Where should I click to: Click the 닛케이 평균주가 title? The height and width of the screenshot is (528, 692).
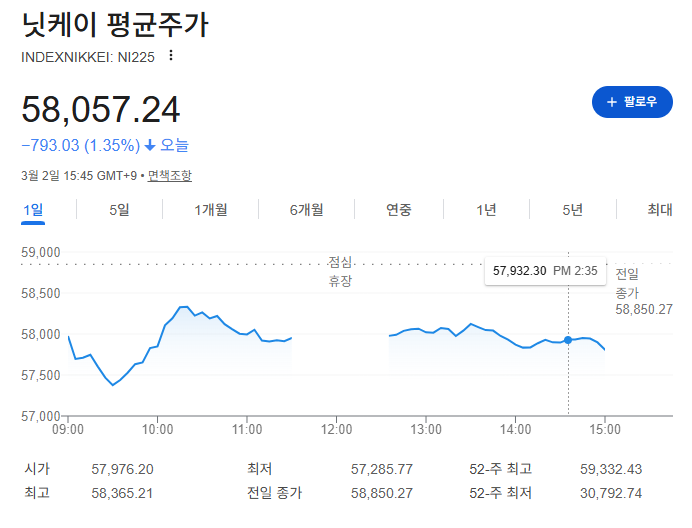coord(115,25)
